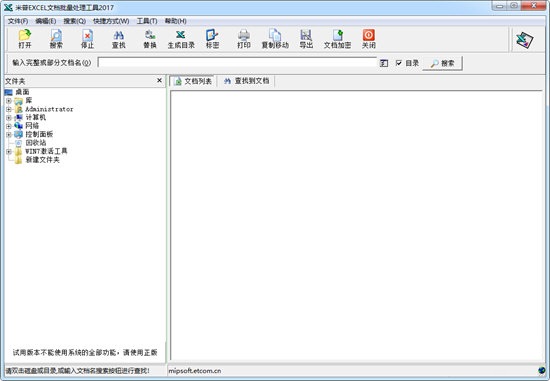This screenshot has height=381, width=550.
Task: Click the globe icon in the status bar
Action: coord(542,370)
